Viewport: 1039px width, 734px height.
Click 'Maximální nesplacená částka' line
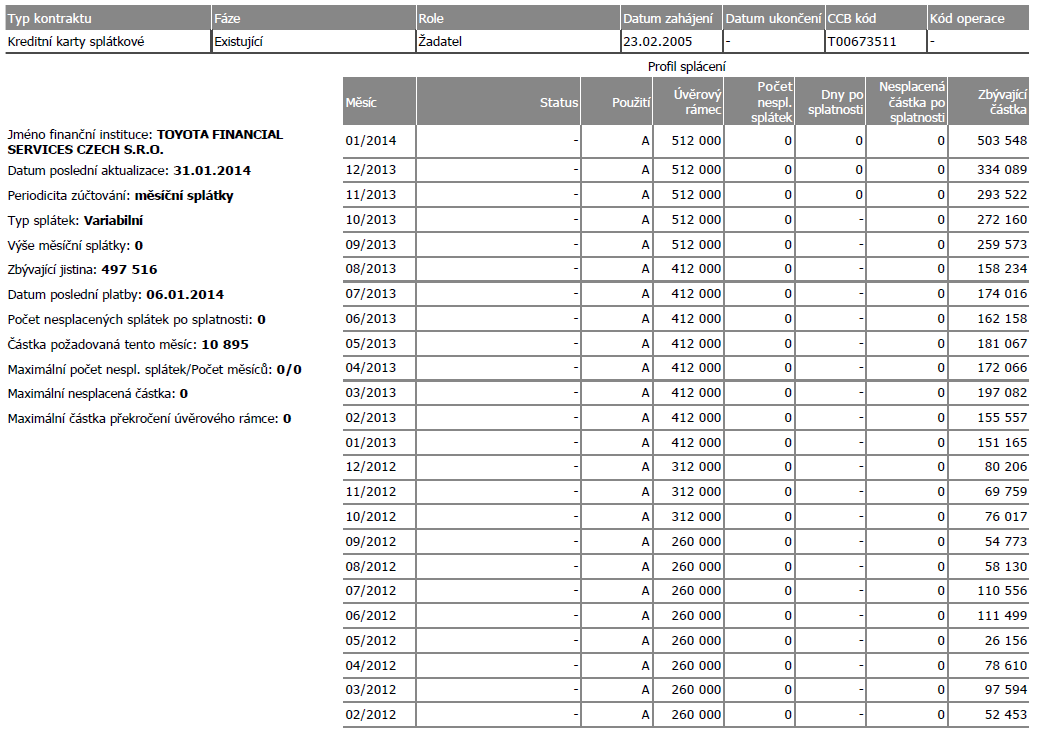[x=97, y=393]
